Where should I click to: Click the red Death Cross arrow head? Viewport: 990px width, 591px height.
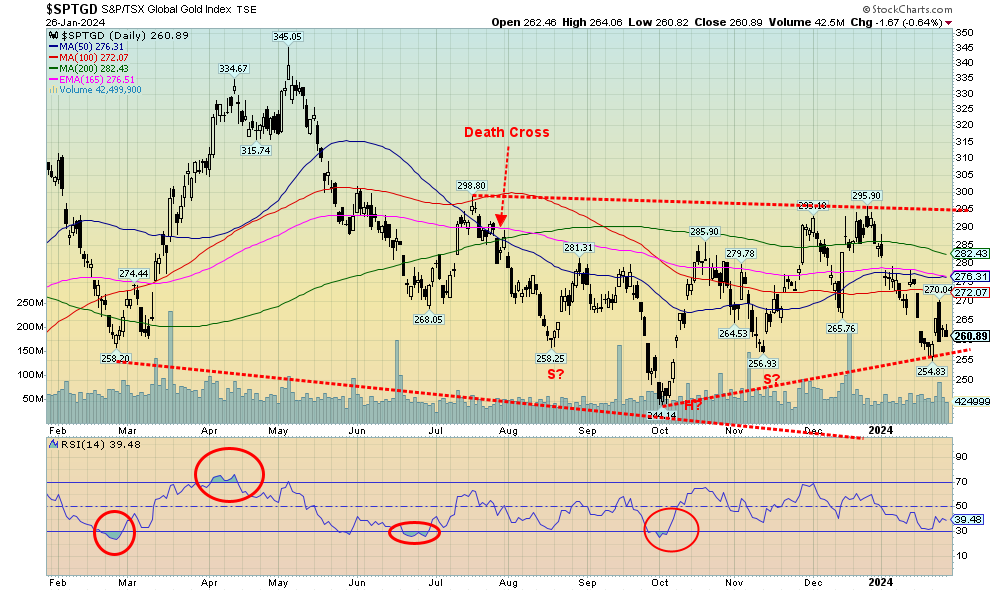click(x=502, y=219)
